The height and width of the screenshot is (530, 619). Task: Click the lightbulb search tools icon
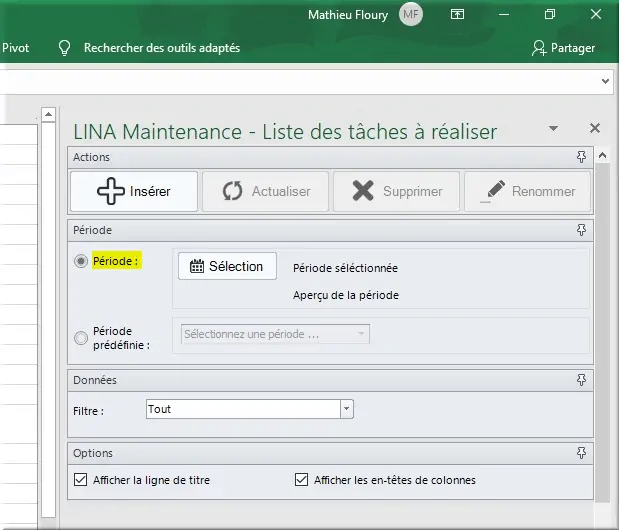pyautogui.click(x=65, y=48)
